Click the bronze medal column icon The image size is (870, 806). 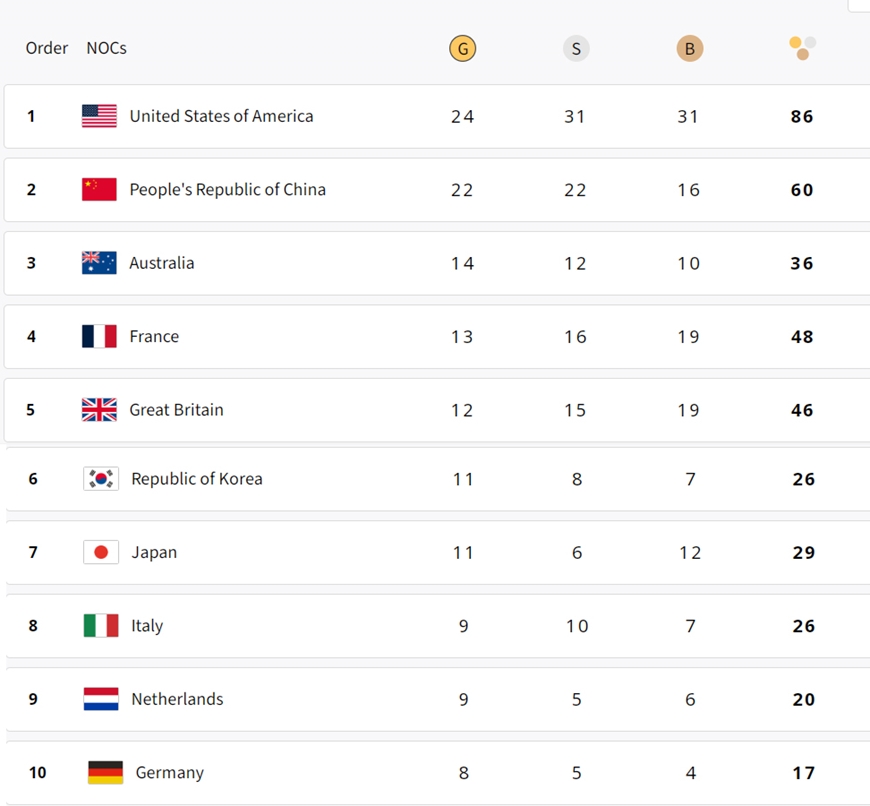(x=689, y=48)
